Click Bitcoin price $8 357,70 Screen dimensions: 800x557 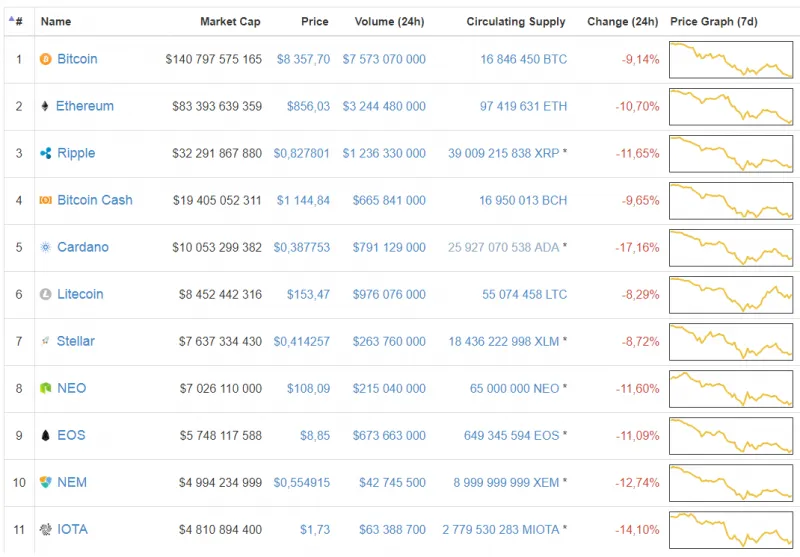pyautogui.click(x=304, y=59)
